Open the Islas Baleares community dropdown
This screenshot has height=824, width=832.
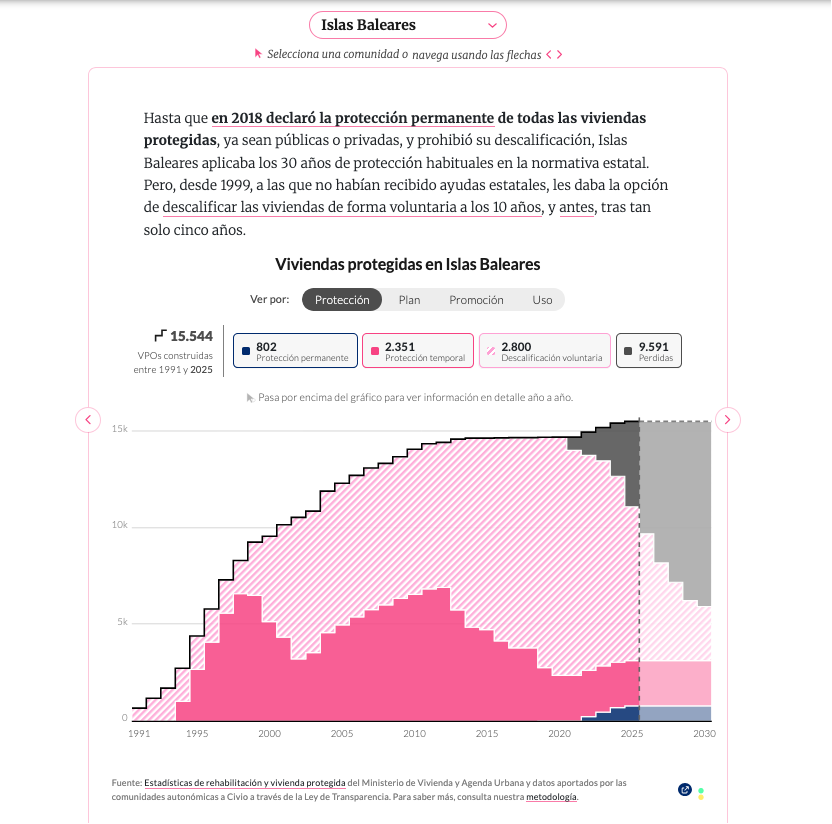(408, 25)
